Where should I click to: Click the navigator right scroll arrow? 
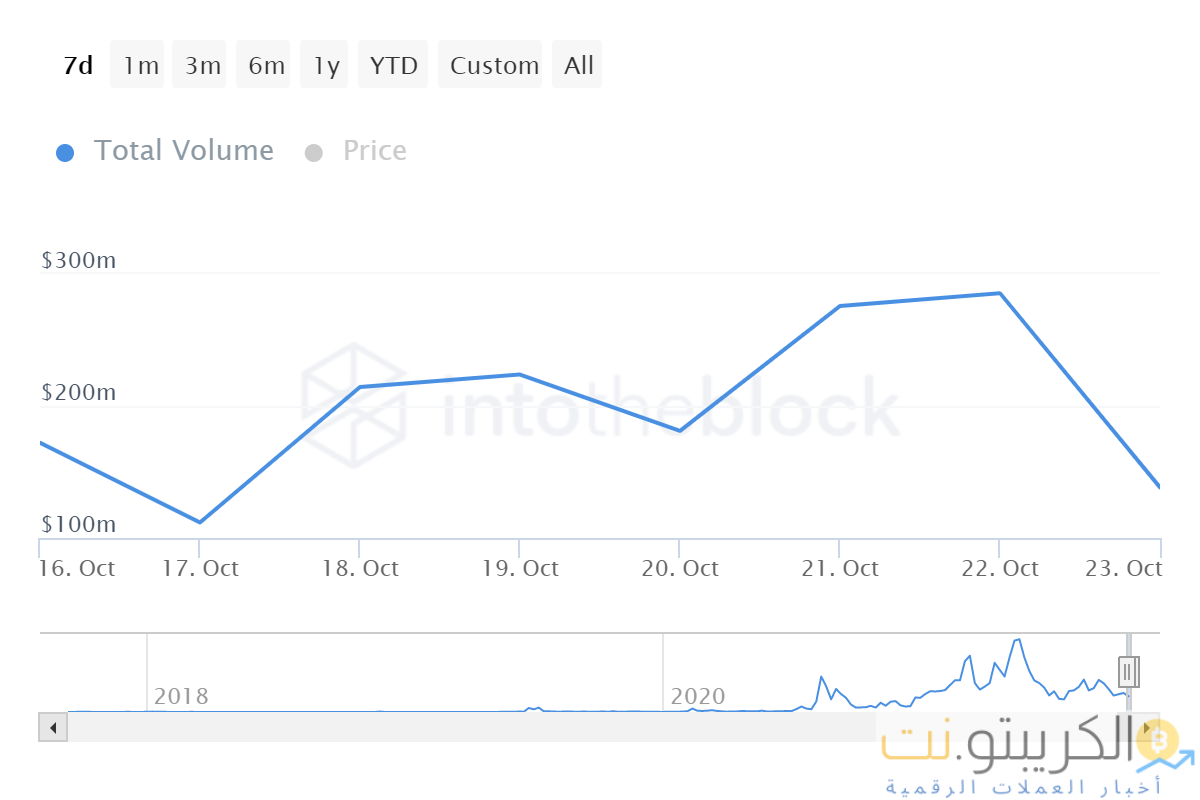coord(1147,727)
